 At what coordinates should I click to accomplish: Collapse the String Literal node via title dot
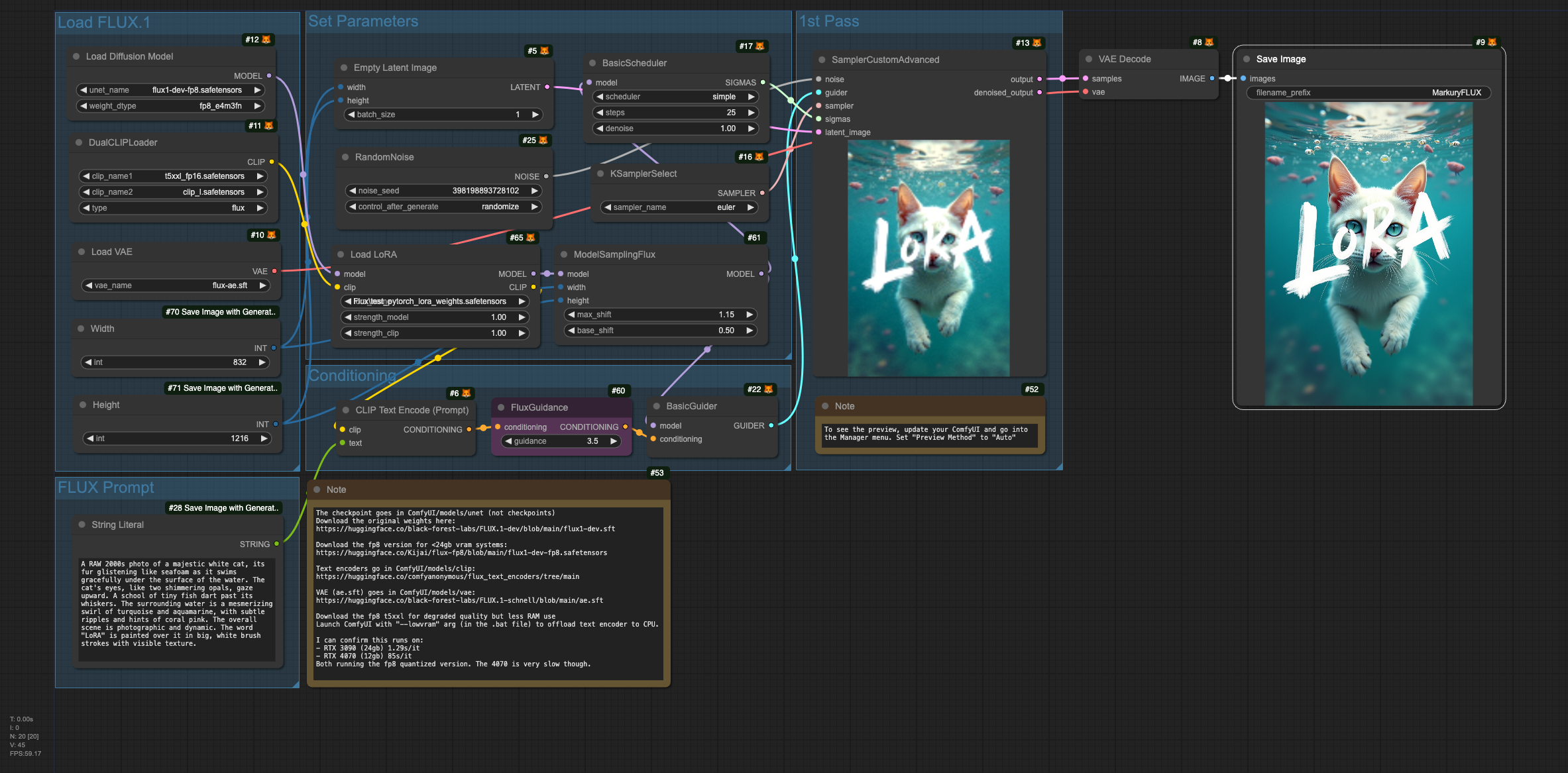[82, 525]
